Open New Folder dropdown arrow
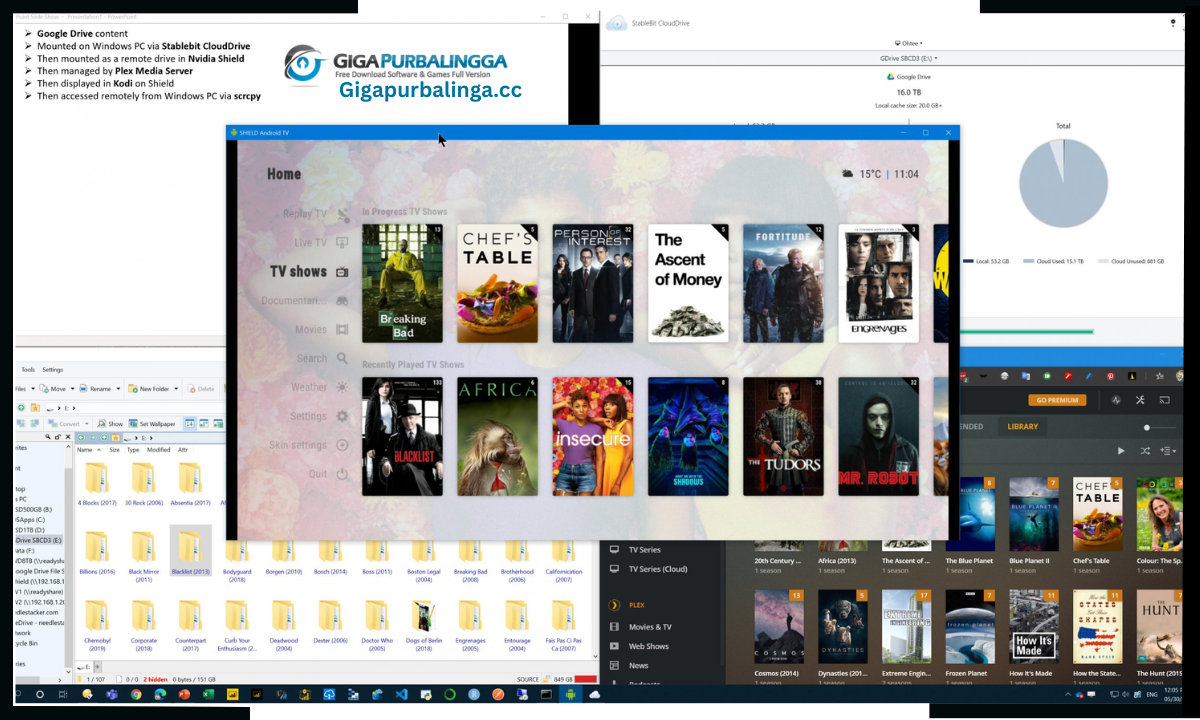Viewport: 1200px width, 720px height. coord(176,389)
